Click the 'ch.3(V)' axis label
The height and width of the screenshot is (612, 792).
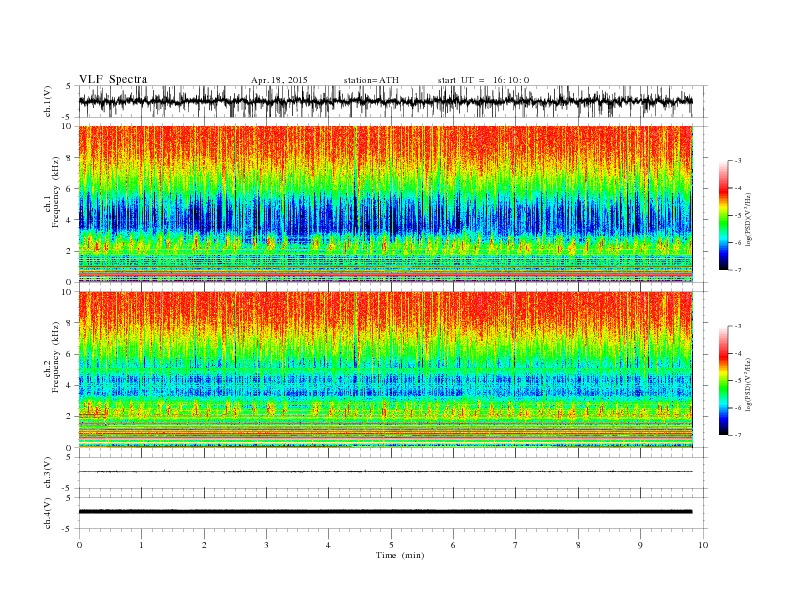pos(48,473)
